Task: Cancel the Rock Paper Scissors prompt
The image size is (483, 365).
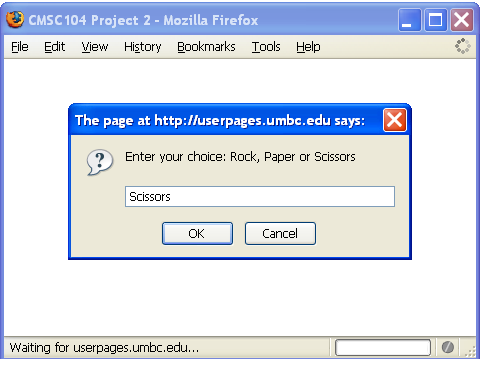Action: 280,233
